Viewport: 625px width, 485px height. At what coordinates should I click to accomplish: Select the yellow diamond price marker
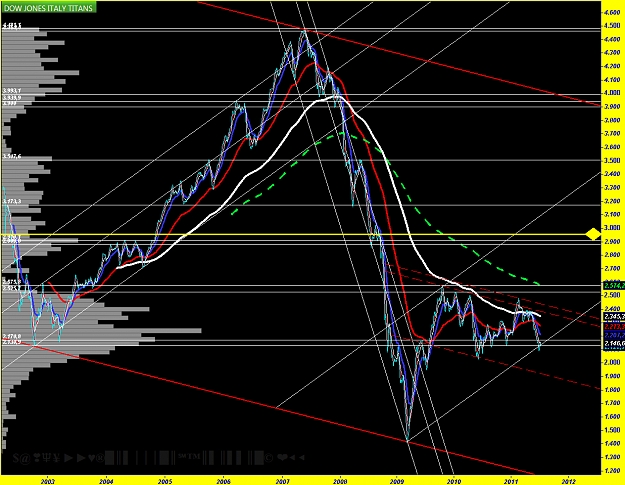point(593,234)
